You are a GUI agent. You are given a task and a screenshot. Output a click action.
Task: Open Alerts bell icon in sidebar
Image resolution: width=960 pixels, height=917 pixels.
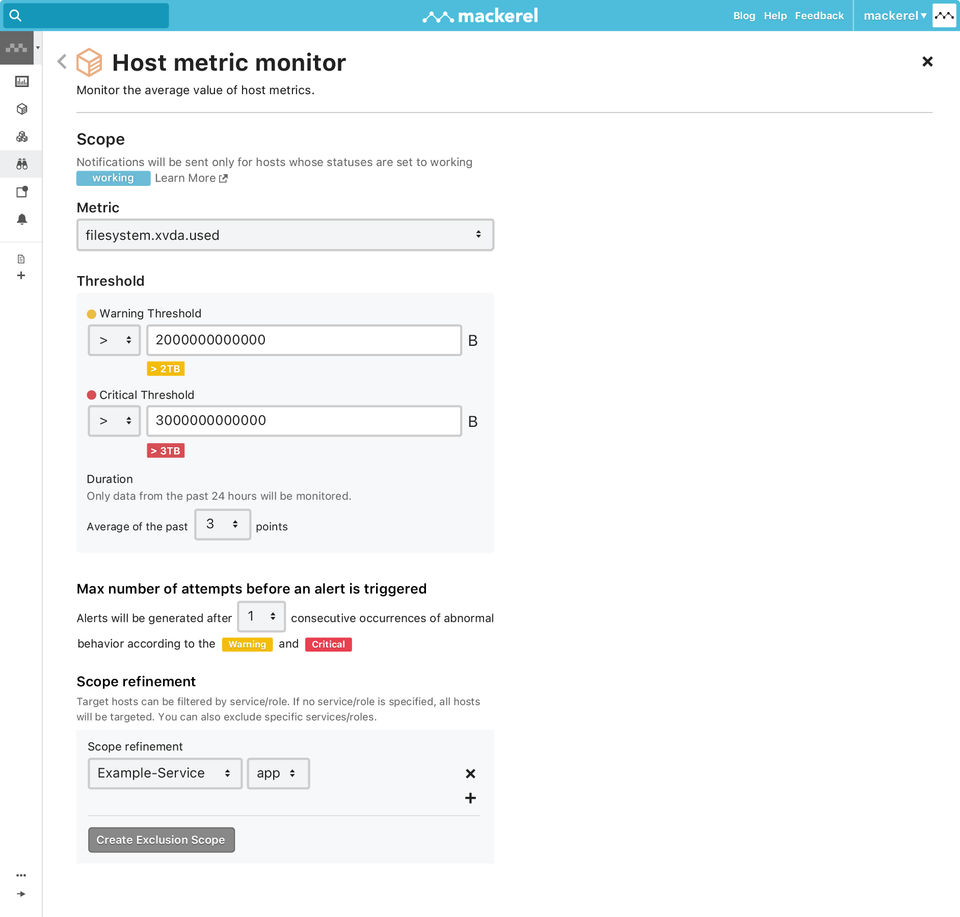[x=21, y=219]
